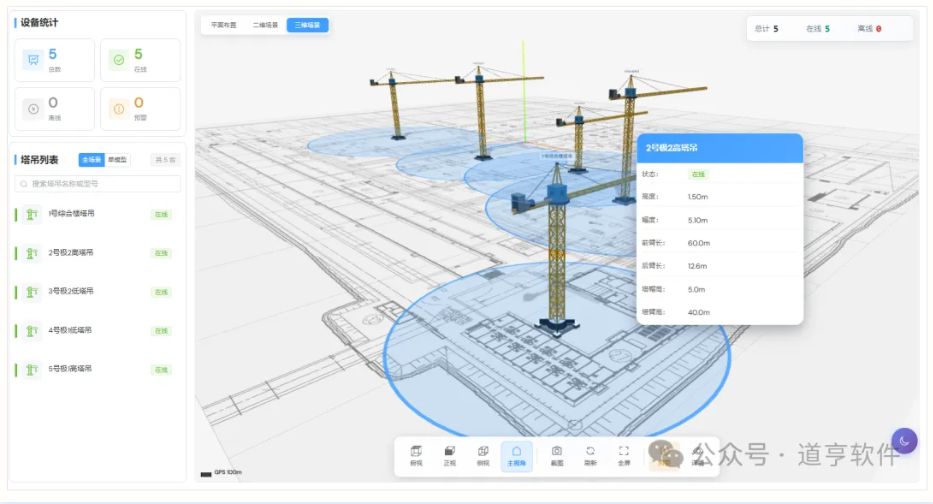This screenshot has height=504, width=933.
Task: Click the 在线 status tag of 1号综合楼塔吊
Action: (161, 214)
